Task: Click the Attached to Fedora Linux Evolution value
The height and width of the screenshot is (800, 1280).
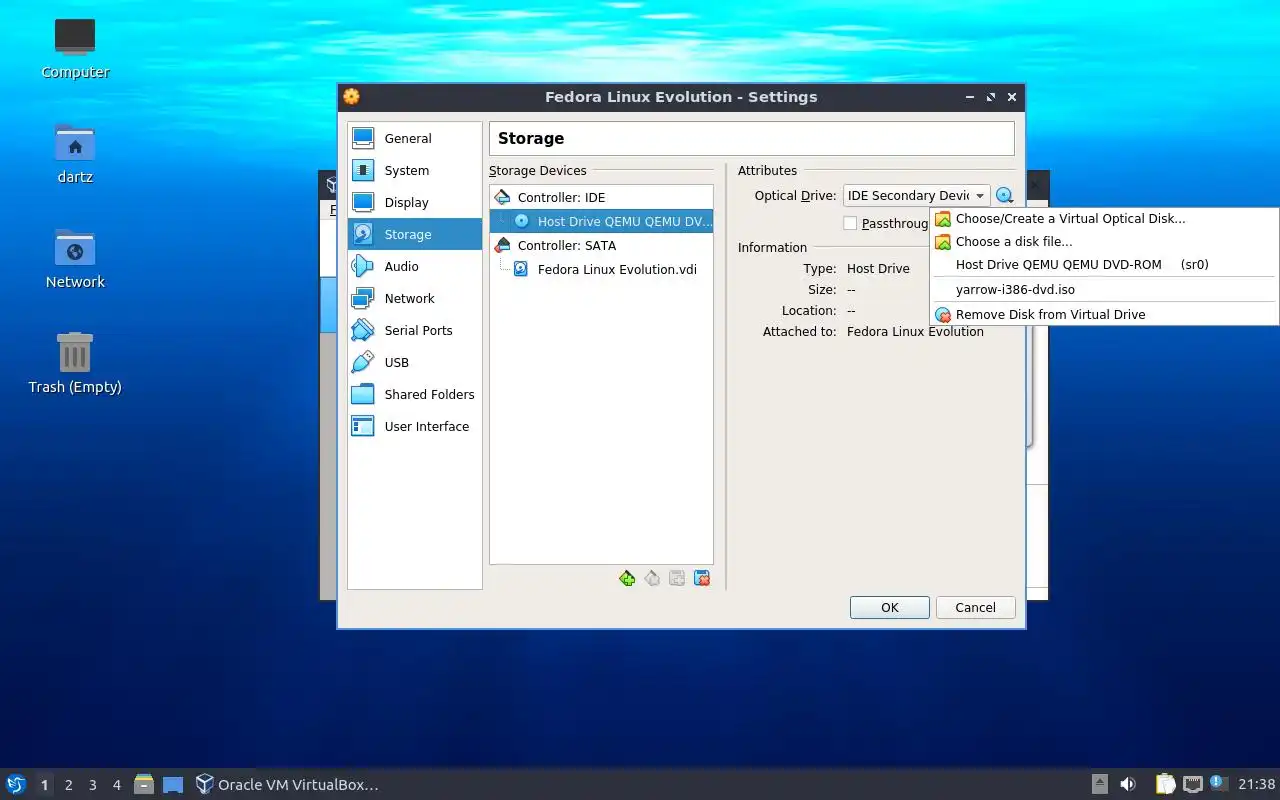Action: click(x=915, y=331)
